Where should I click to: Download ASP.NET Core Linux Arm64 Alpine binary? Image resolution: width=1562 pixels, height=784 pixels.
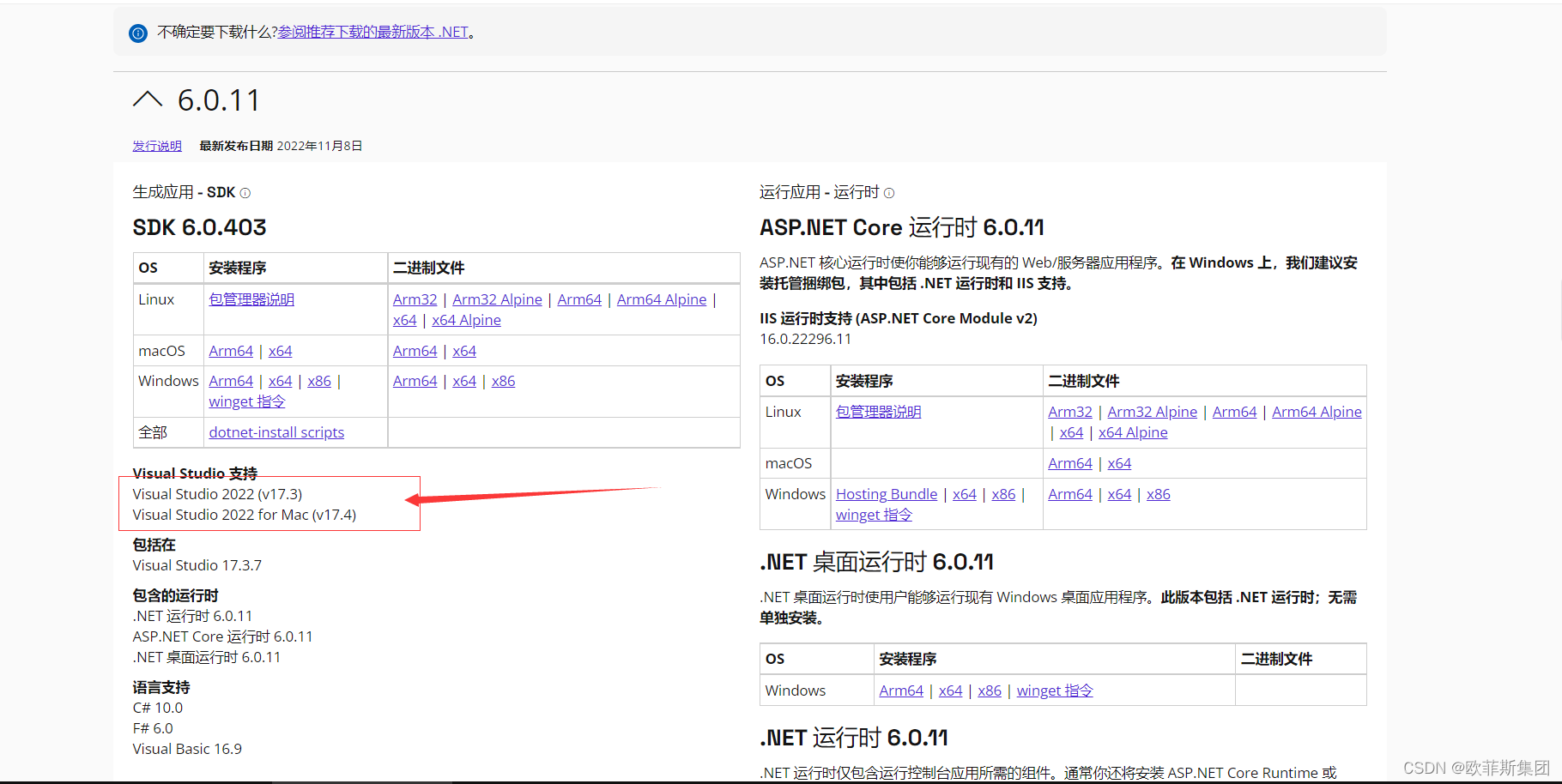[x=1317, y=412]
